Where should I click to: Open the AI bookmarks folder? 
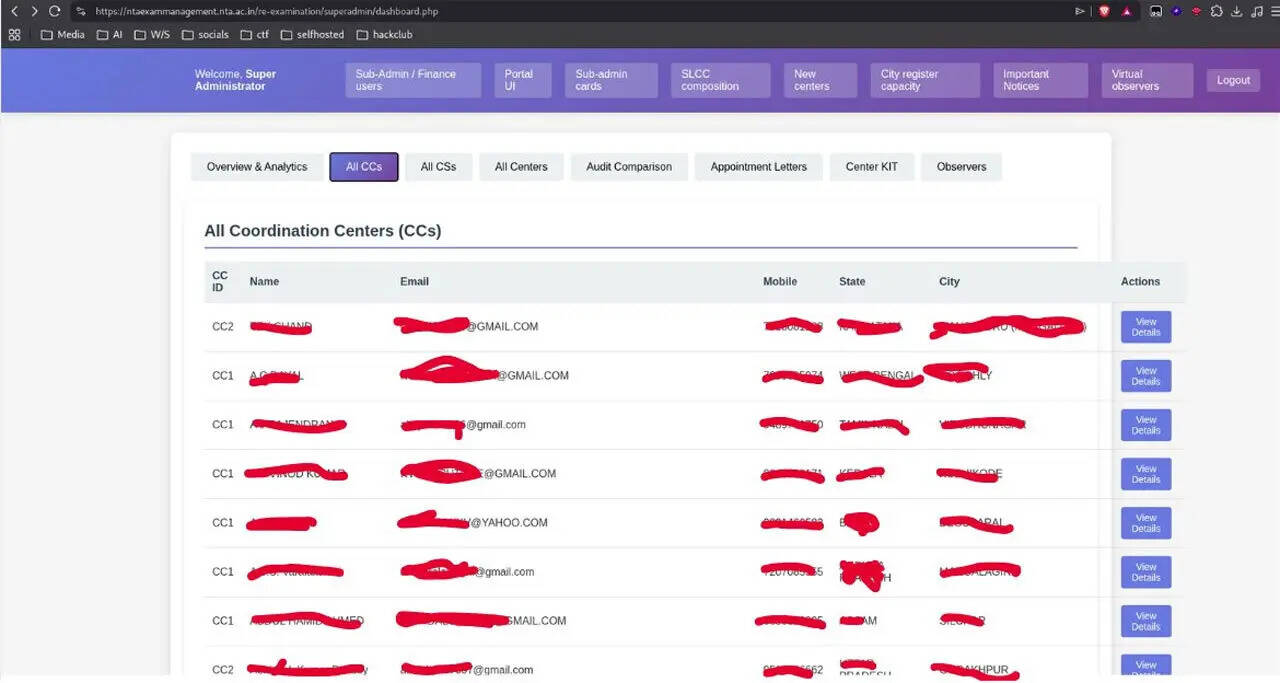pos(110,34)
